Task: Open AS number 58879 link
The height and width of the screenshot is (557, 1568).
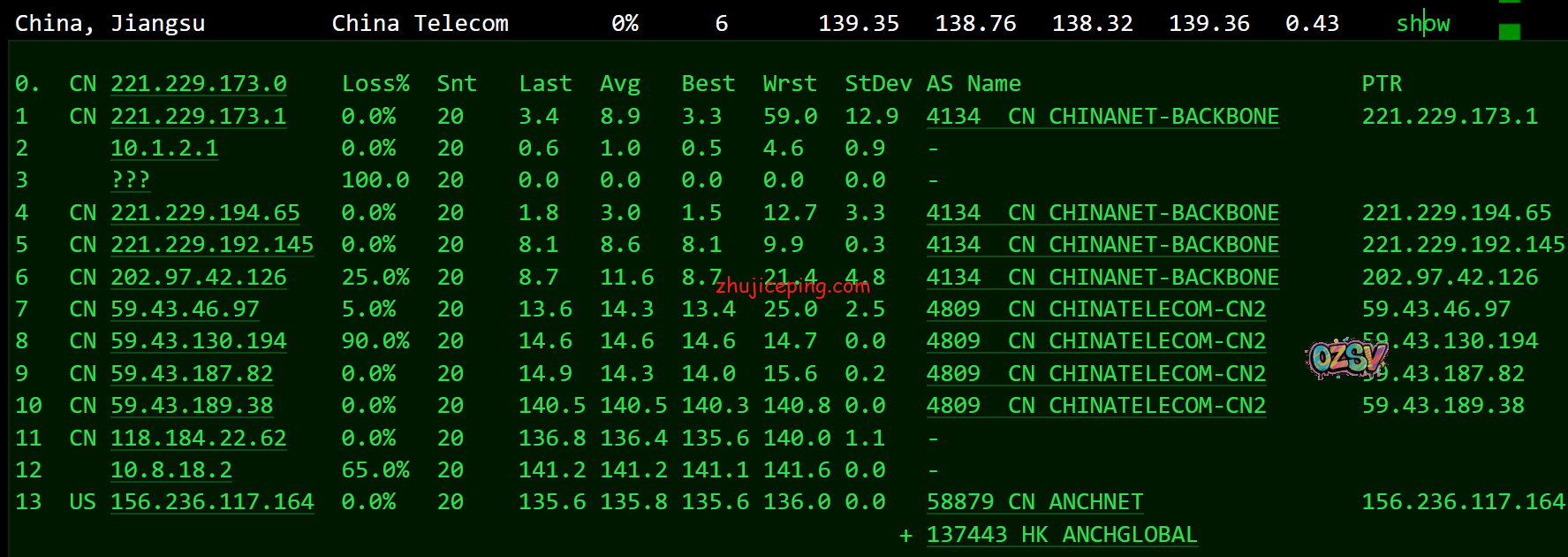Action: (x=959, y=502)
